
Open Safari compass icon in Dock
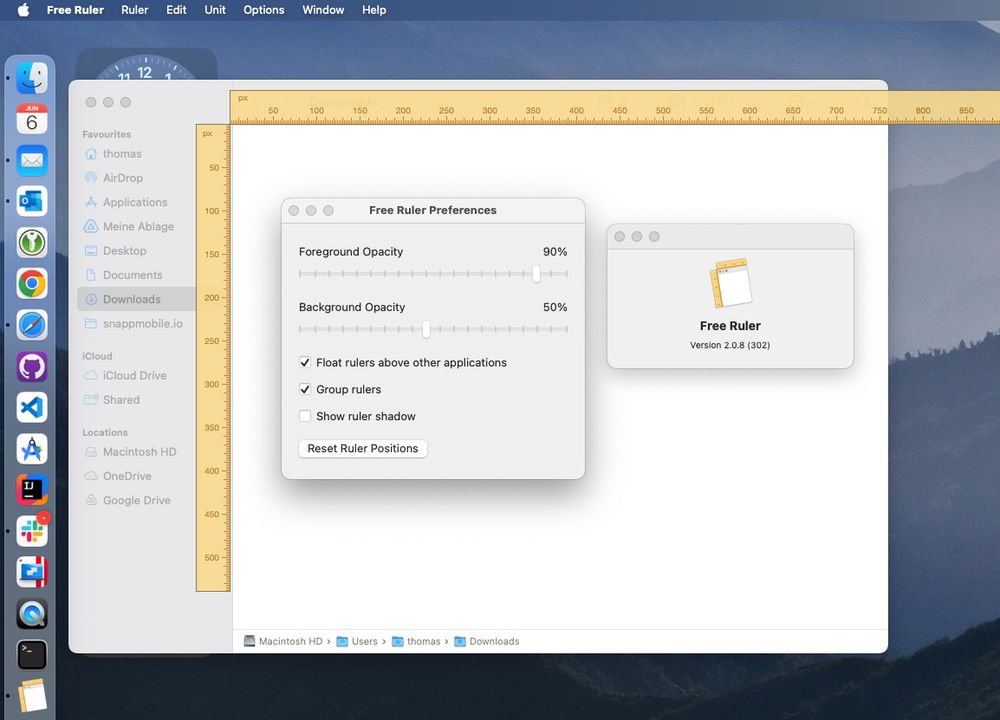click(32, 325)
